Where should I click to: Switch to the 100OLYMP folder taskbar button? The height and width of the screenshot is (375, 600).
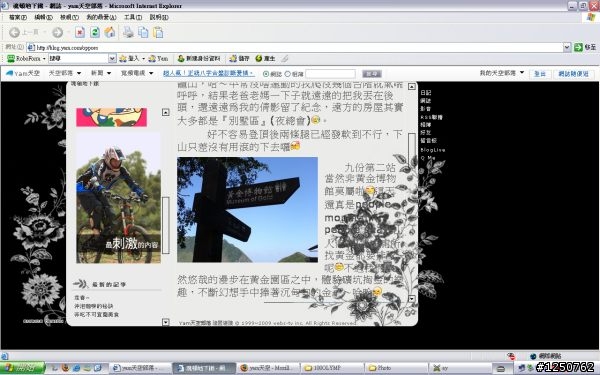pyautogui.click(x=332, y=368)
